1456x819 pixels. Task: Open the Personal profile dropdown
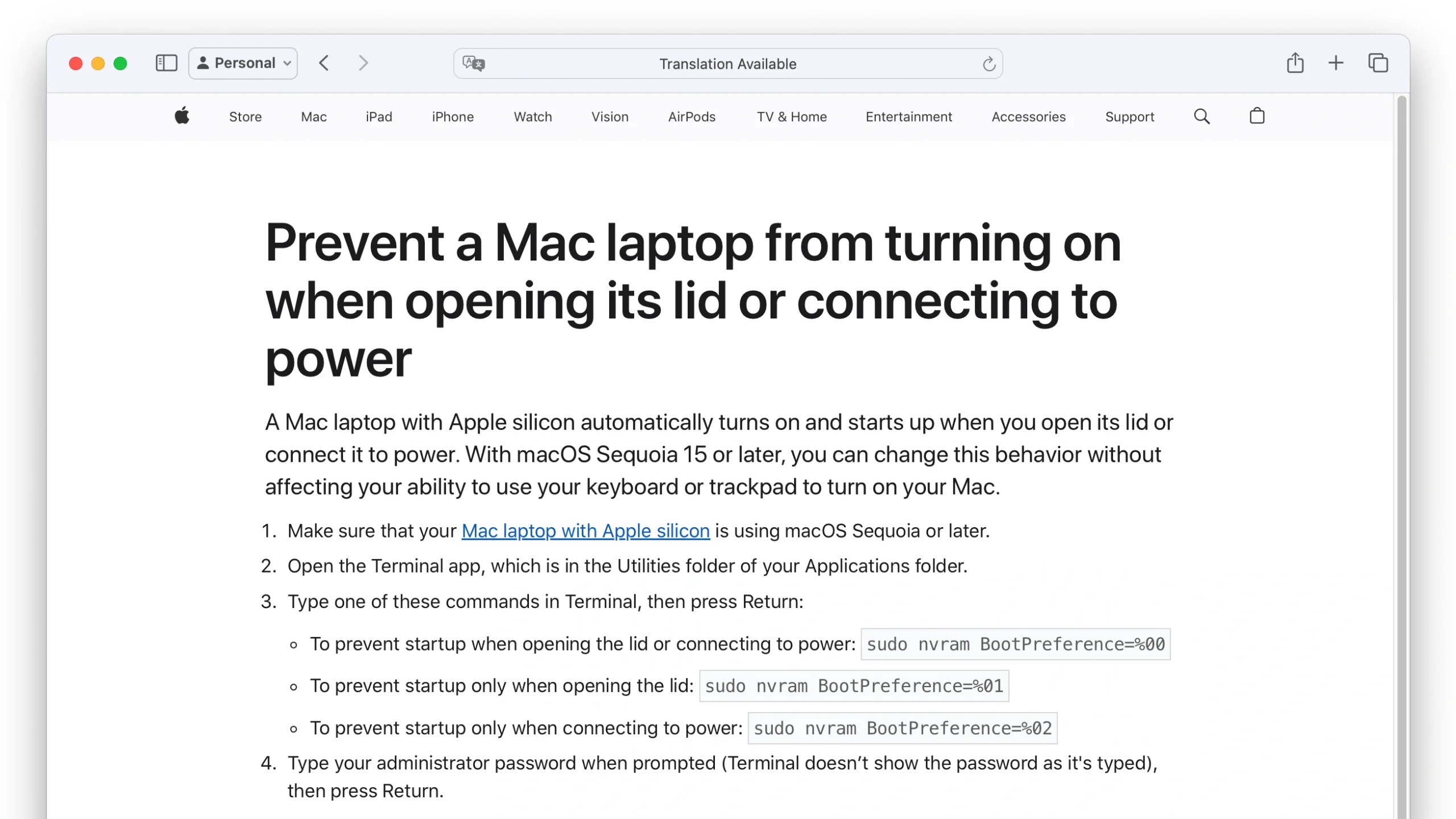coord(243,63)
